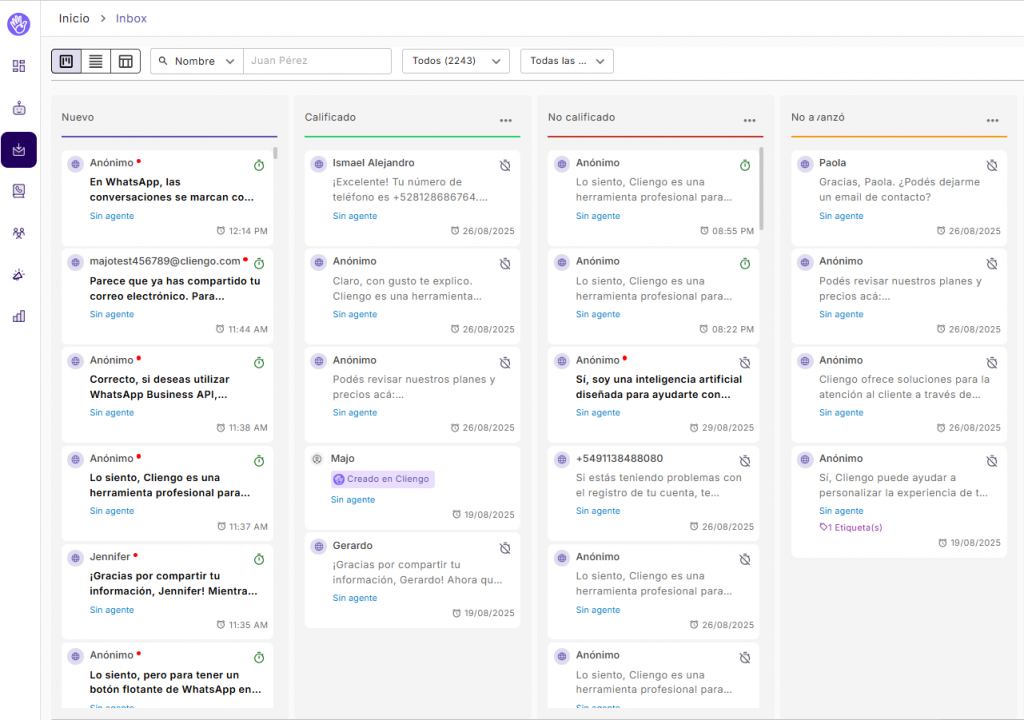Open 'Sí, soy una inteligencia artificial' message
Screen dimensions: 1024x720
659,387
